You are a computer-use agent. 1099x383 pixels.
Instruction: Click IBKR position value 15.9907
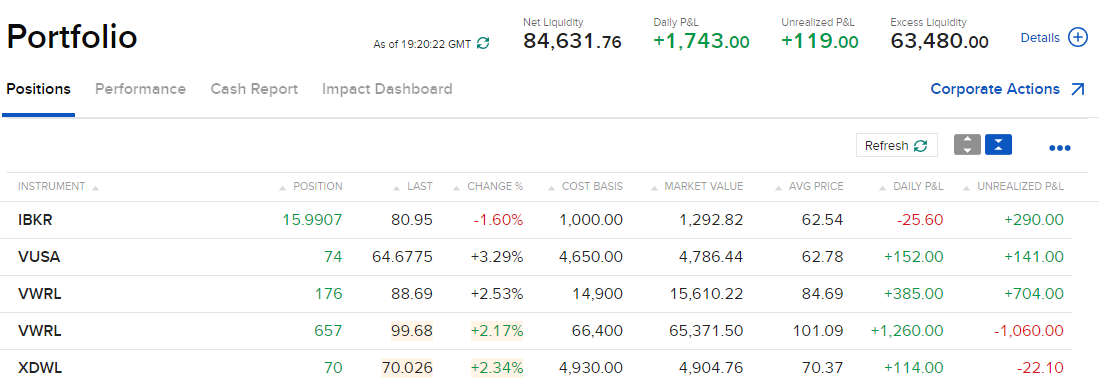tap(313, 220)
